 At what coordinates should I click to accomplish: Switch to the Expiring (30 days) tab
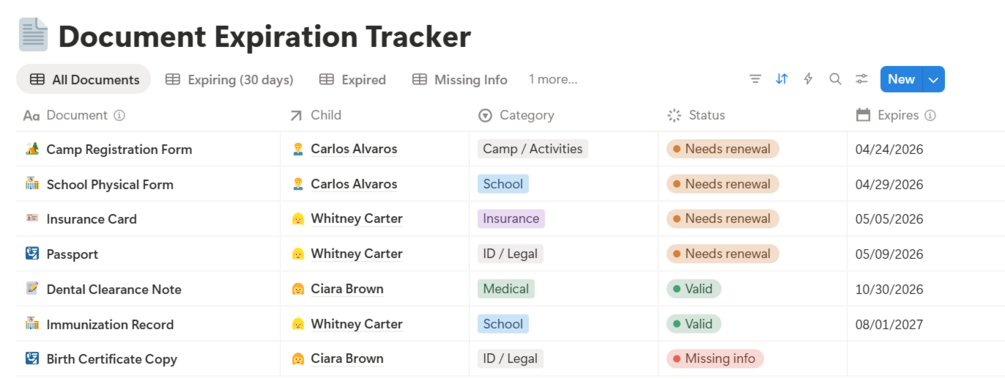coord(229,80)
